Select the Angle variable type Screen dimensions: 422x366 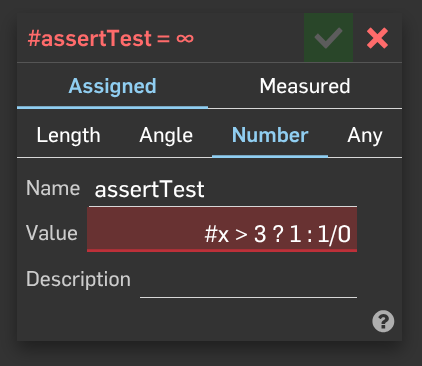click(166, 135)
